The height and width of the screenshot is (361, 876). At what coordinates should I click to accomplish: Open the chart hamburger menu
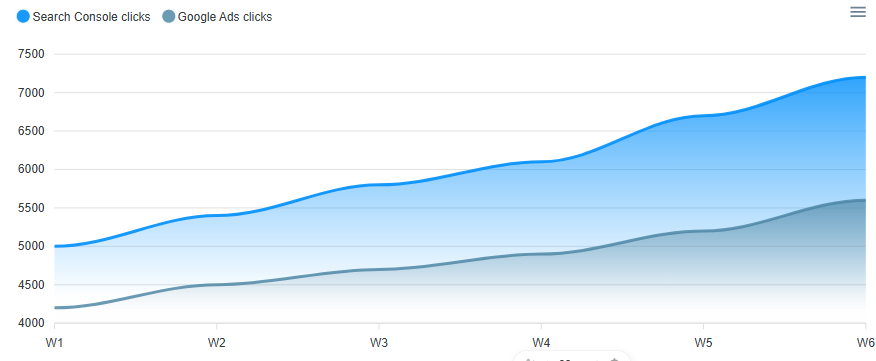click(858, 12)
